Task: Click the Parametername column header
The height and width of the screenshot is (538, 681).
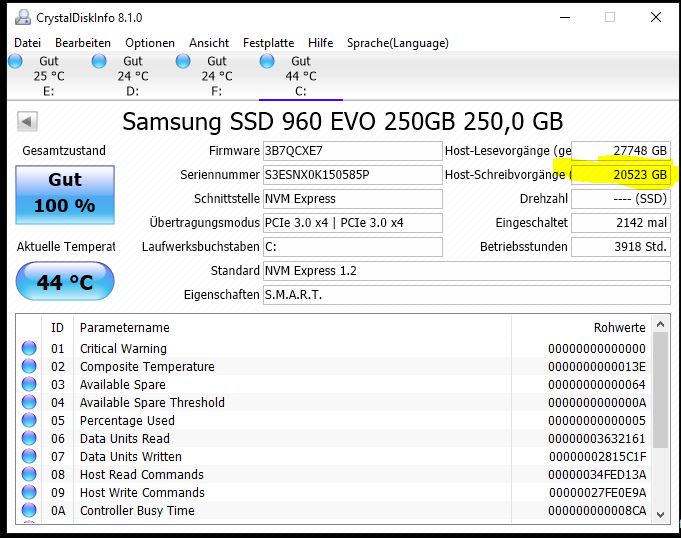Action: point(292,327)
